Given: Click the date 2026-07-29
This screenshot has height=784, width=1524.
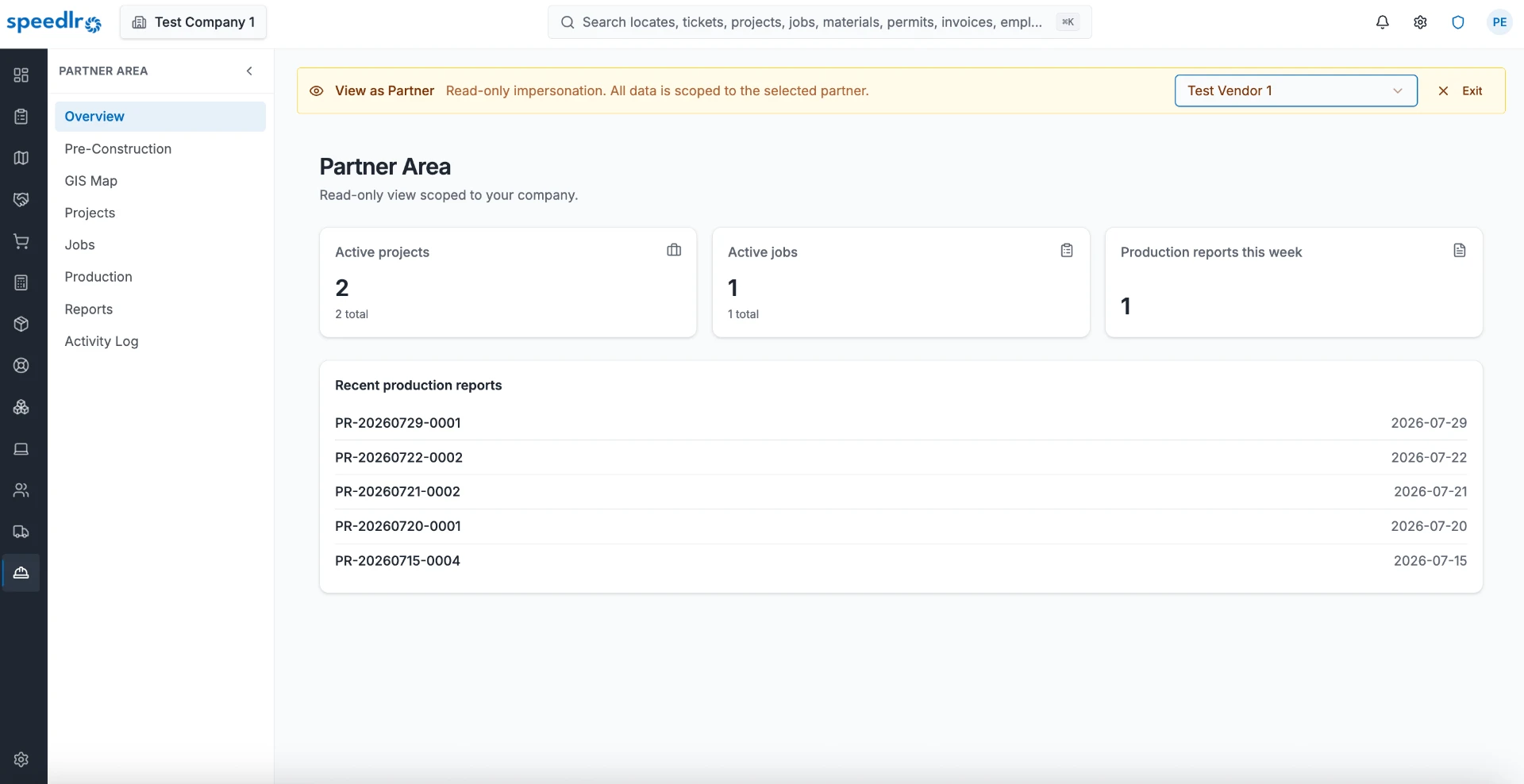Looking at the screenshot, I should 1429,423.
